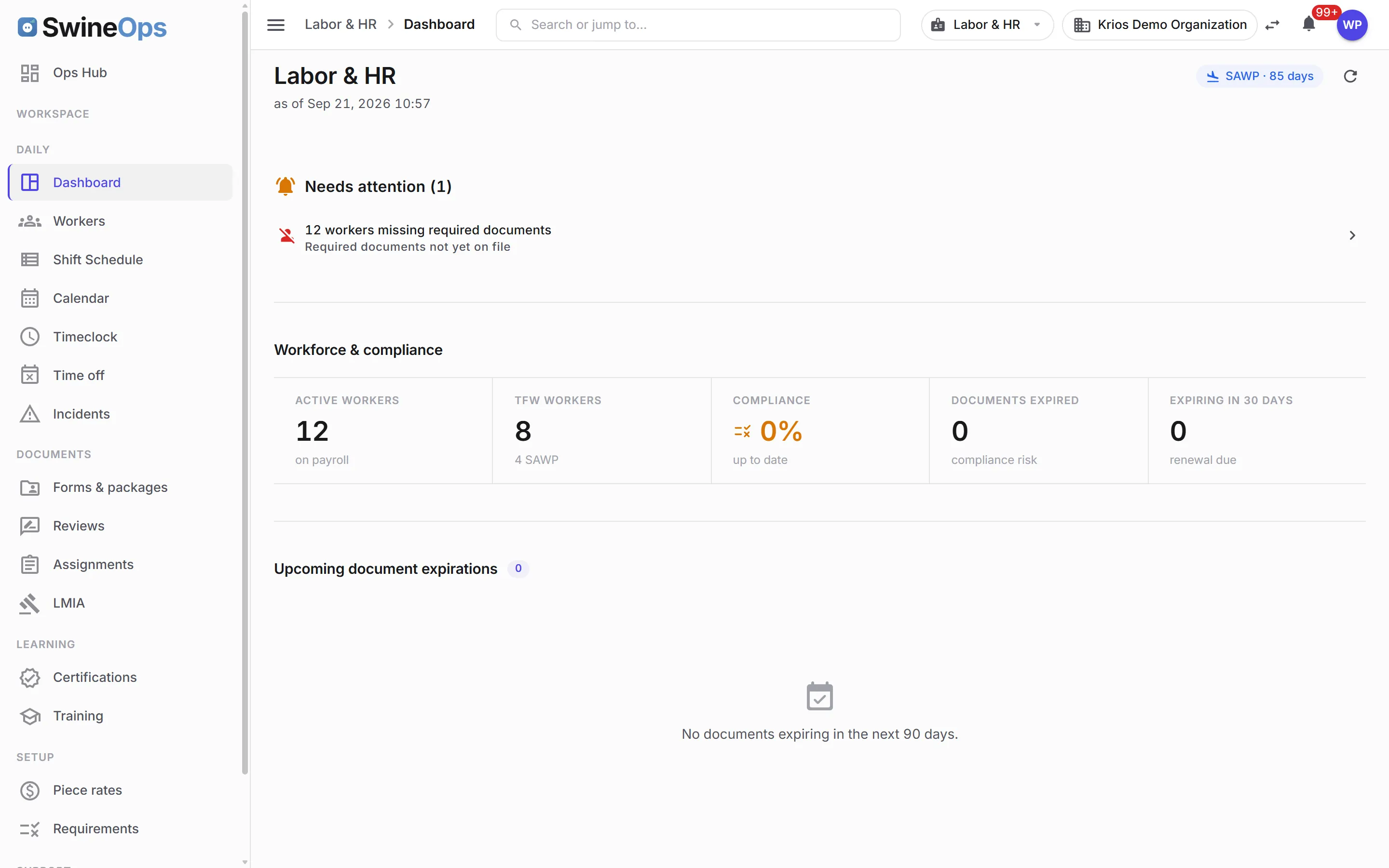Click the Timeclock icon
This screenshot has width=1389, height=868.
point(30,337)
